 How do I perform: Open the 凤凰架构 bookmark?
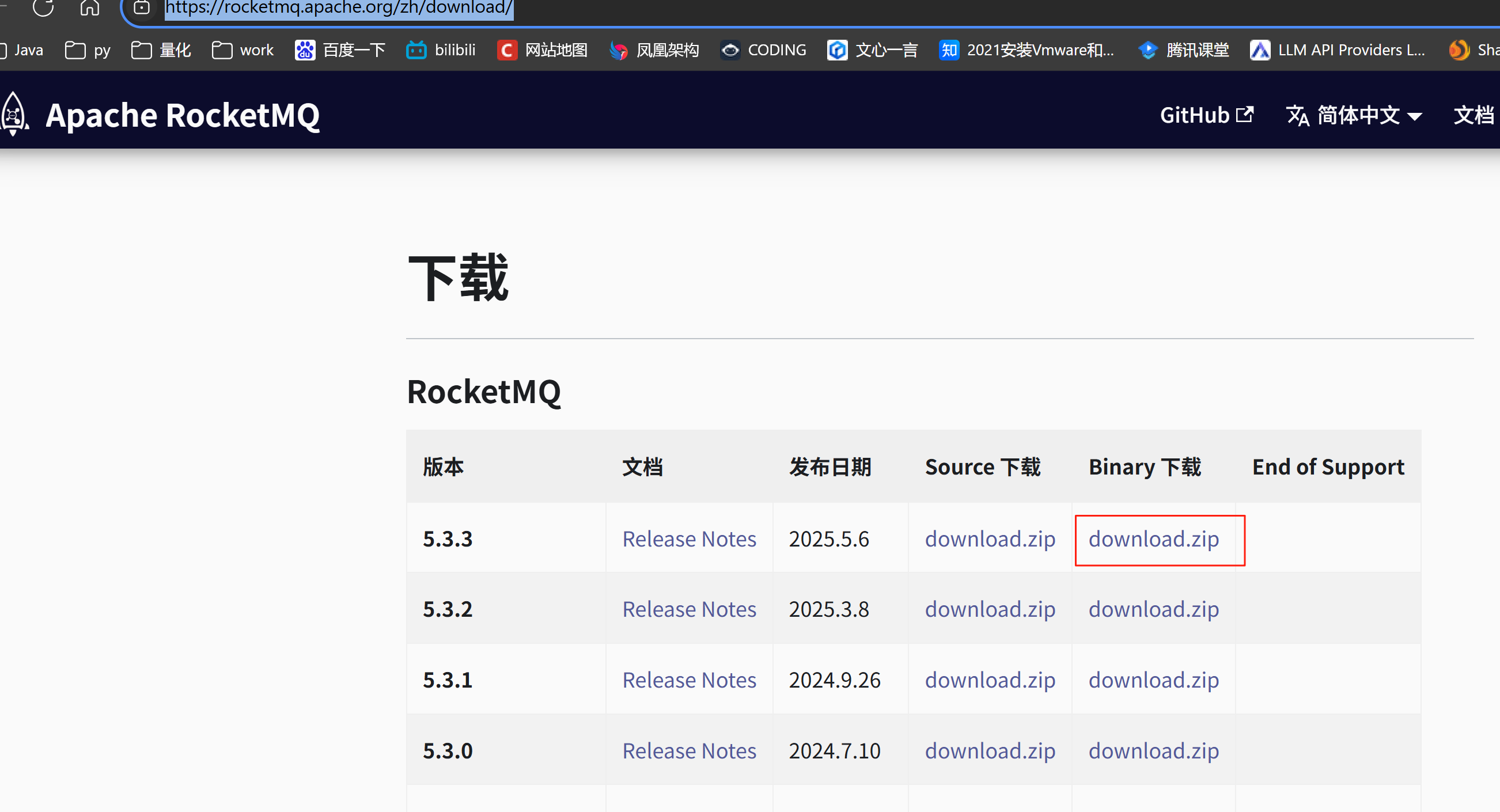pos(653,50)
